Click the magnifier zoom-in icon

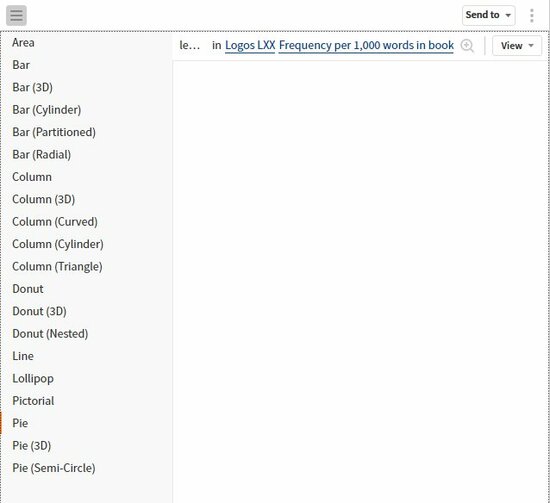point(467,46)
